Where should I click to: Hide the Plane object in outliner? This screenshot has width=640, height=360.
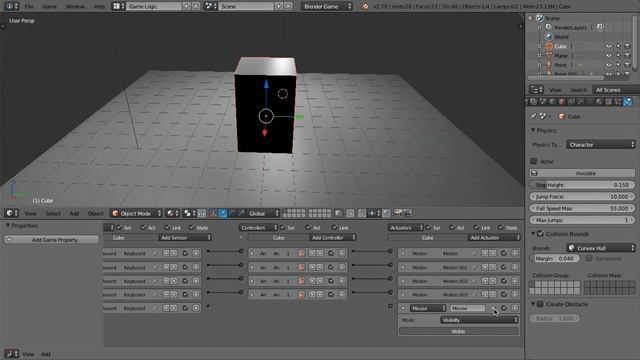click(x=609, y=56)
